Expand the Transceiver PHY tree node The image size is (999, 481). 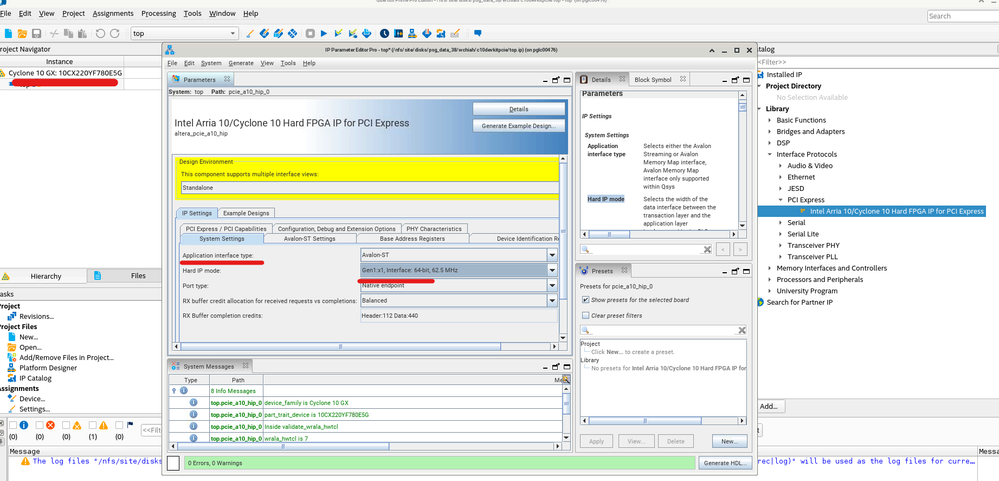click(x=781, y=245)
